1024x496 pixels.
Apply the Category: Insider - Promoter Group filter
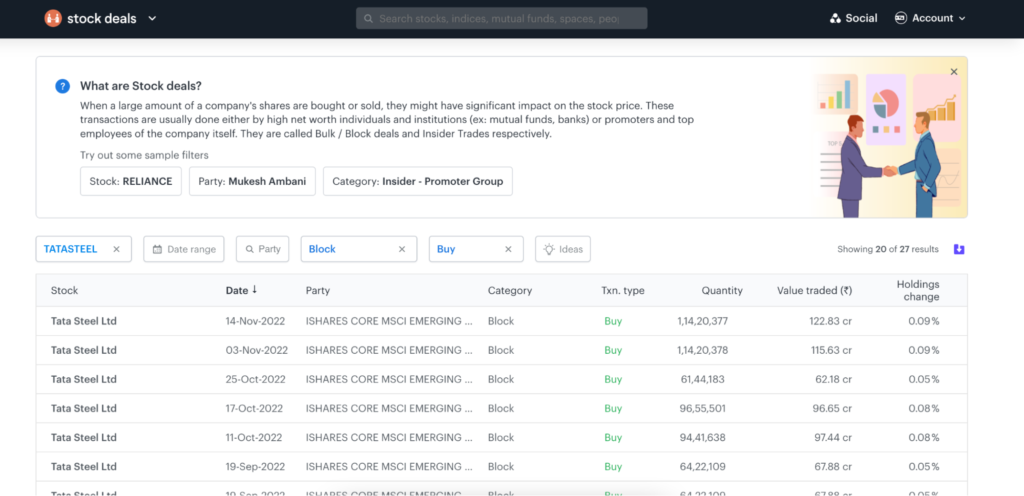[418, 181]
